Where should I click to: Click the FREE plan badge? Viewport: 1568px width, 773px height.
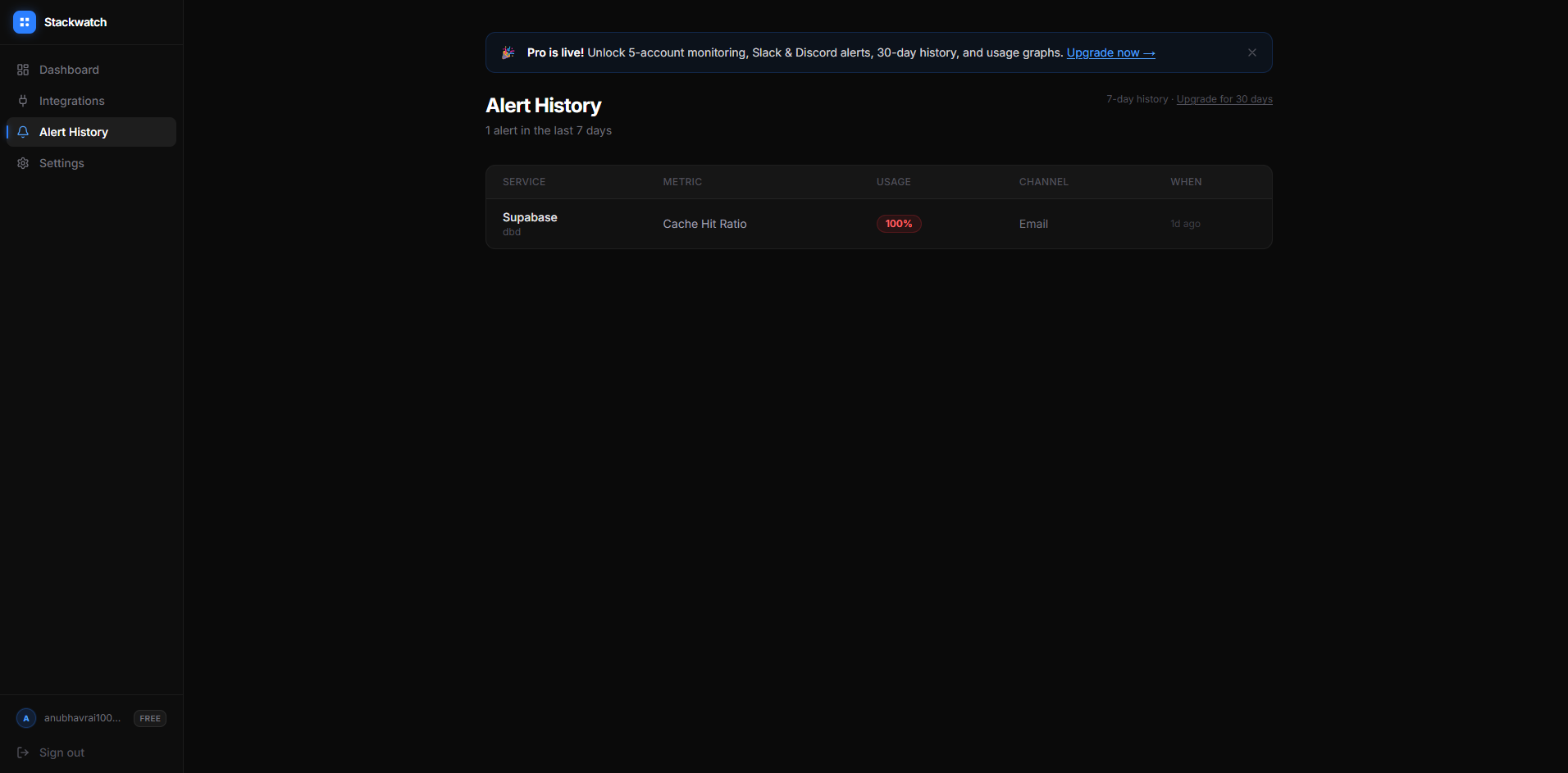point(149,717)
